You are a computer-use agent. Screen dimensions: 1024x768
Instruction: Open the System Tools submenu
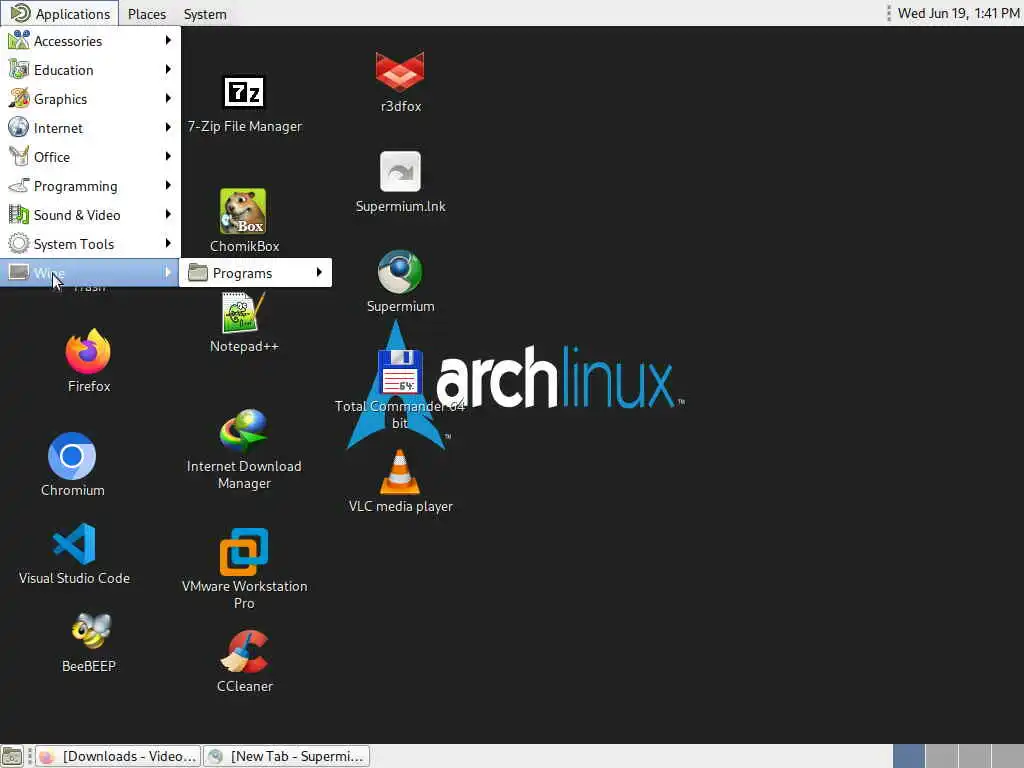click(90, 244)
